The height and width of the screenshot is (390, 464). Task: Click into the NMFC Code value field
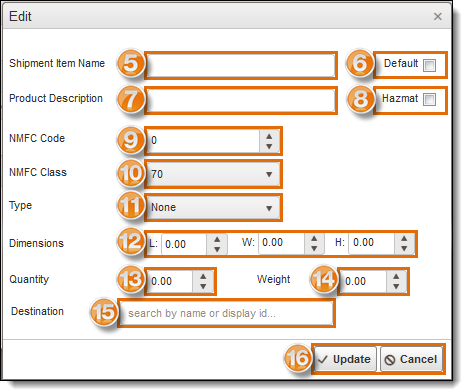tap(203, 141)
